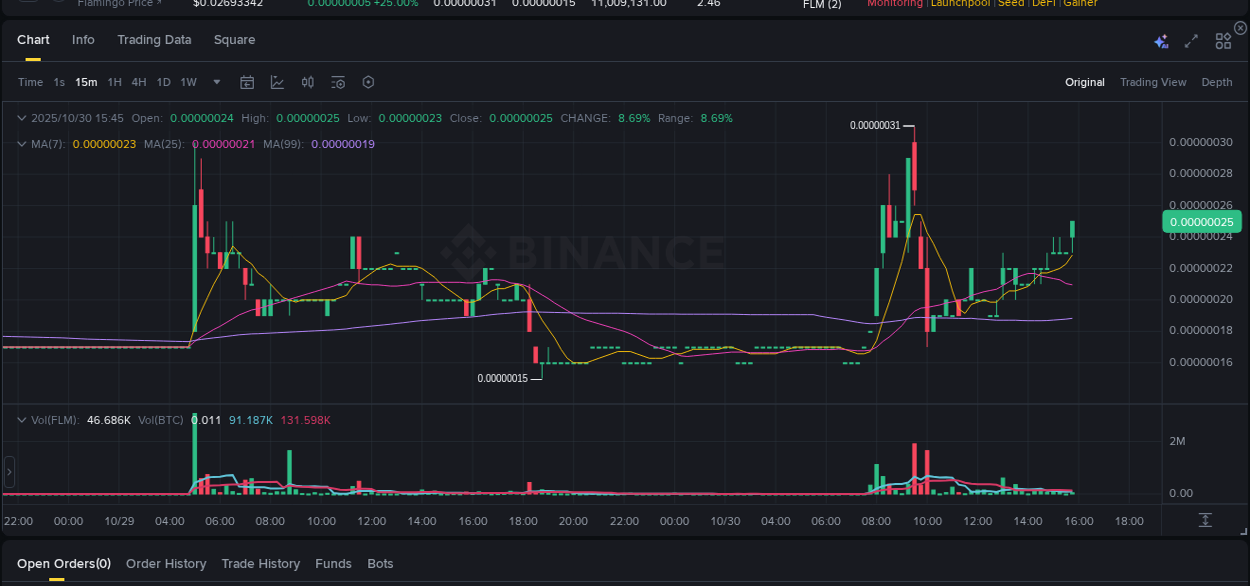Open the Order History tab
This screenshot has width=1250, height=586.
pos(166,563)
